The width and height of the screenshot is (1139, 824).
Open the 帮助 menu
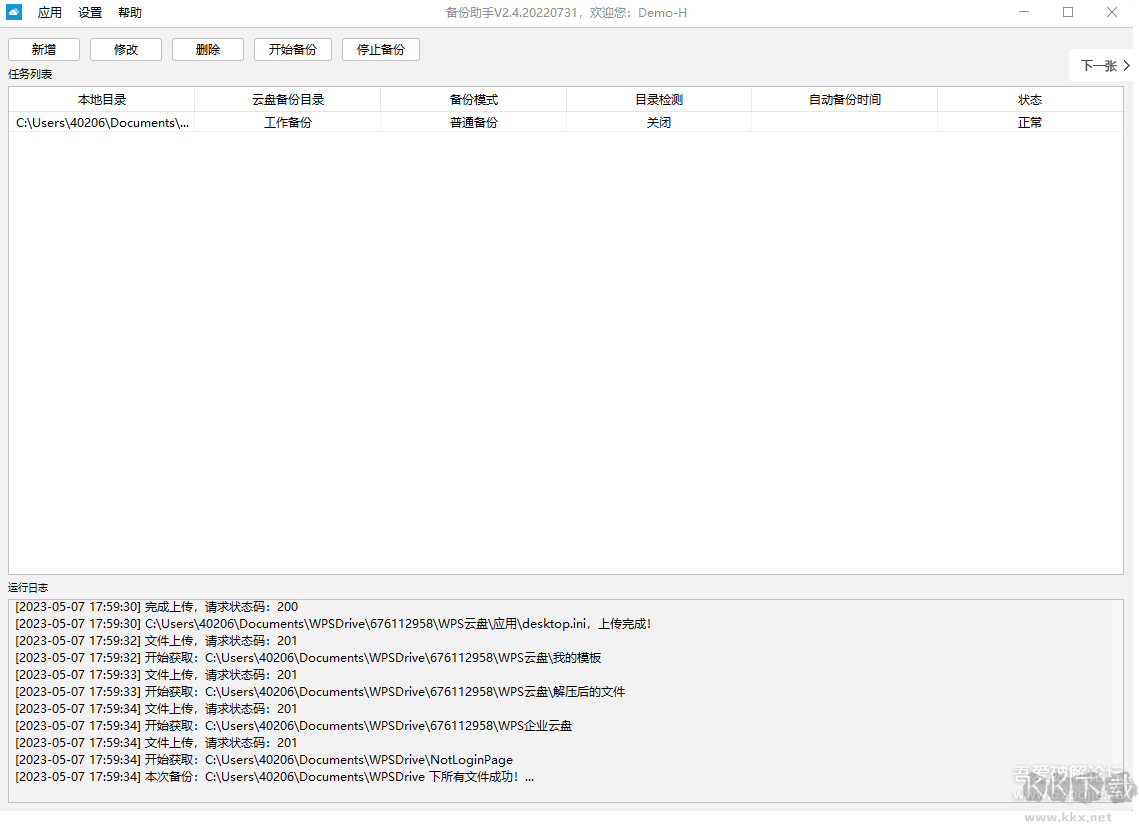click(129, 12)
